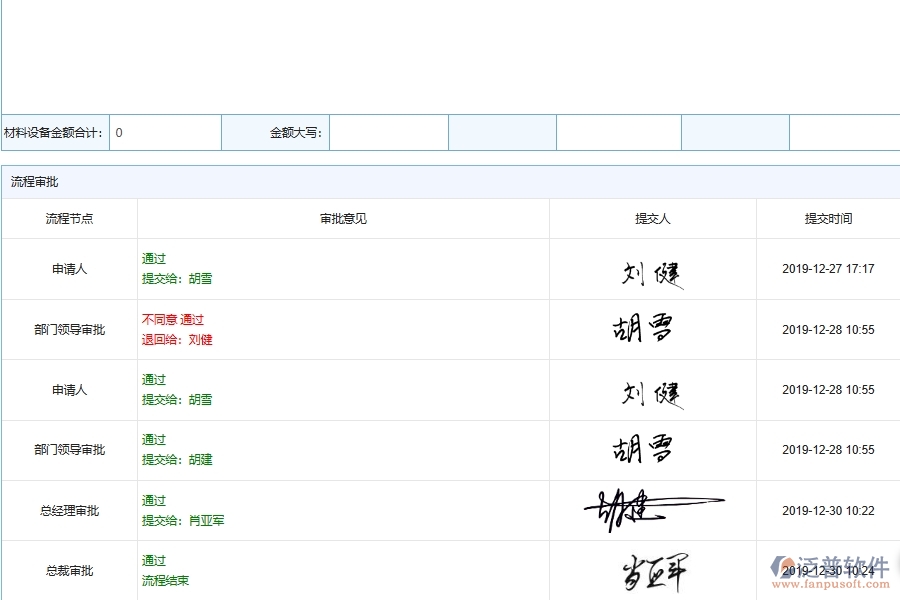The height and width of the screenshot is (600, 900).
Task: Click the 提交时间 column header
Action: pos(828,218)
